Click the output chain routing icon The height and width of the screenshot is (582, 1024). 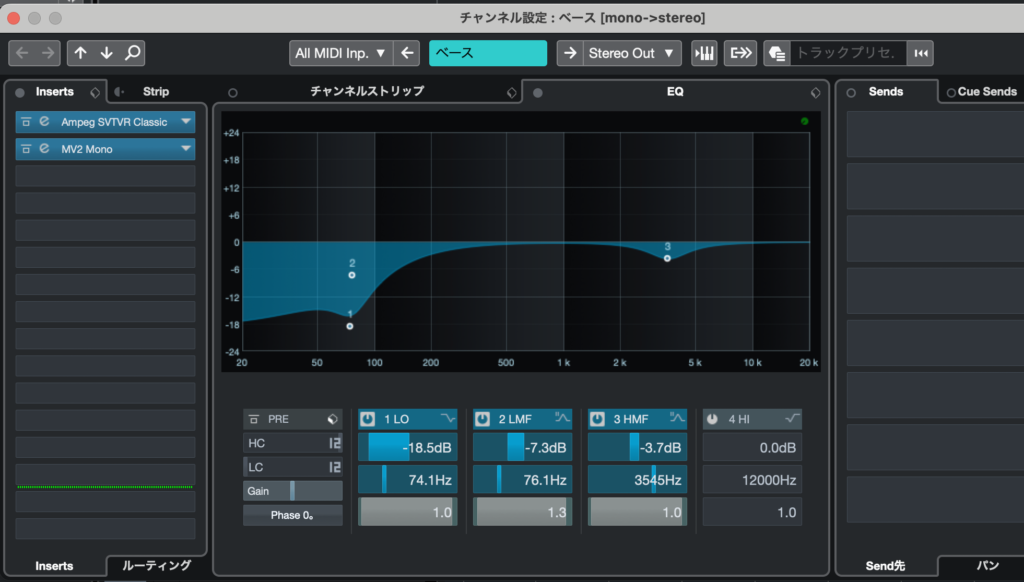click(x=741, y=53)
